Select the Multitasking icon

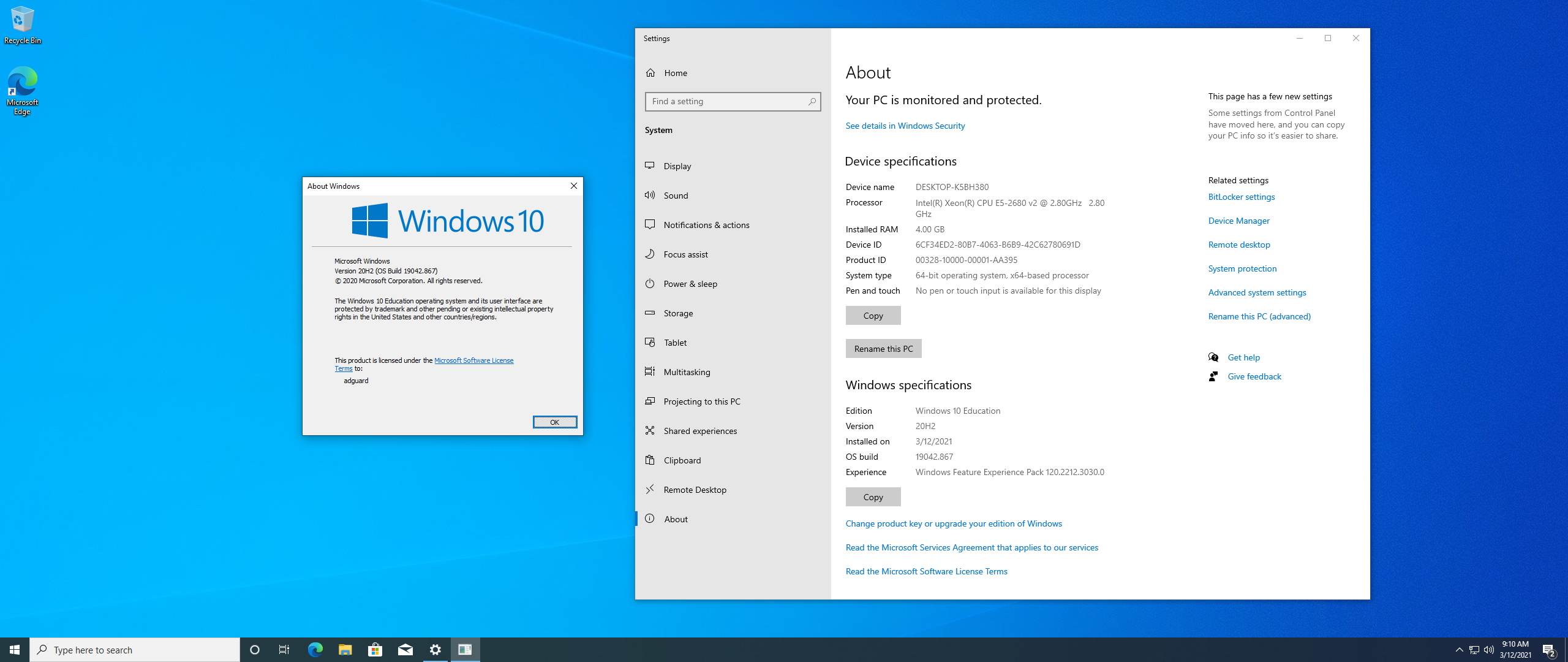pyautogui.click(x=650, y=371)
